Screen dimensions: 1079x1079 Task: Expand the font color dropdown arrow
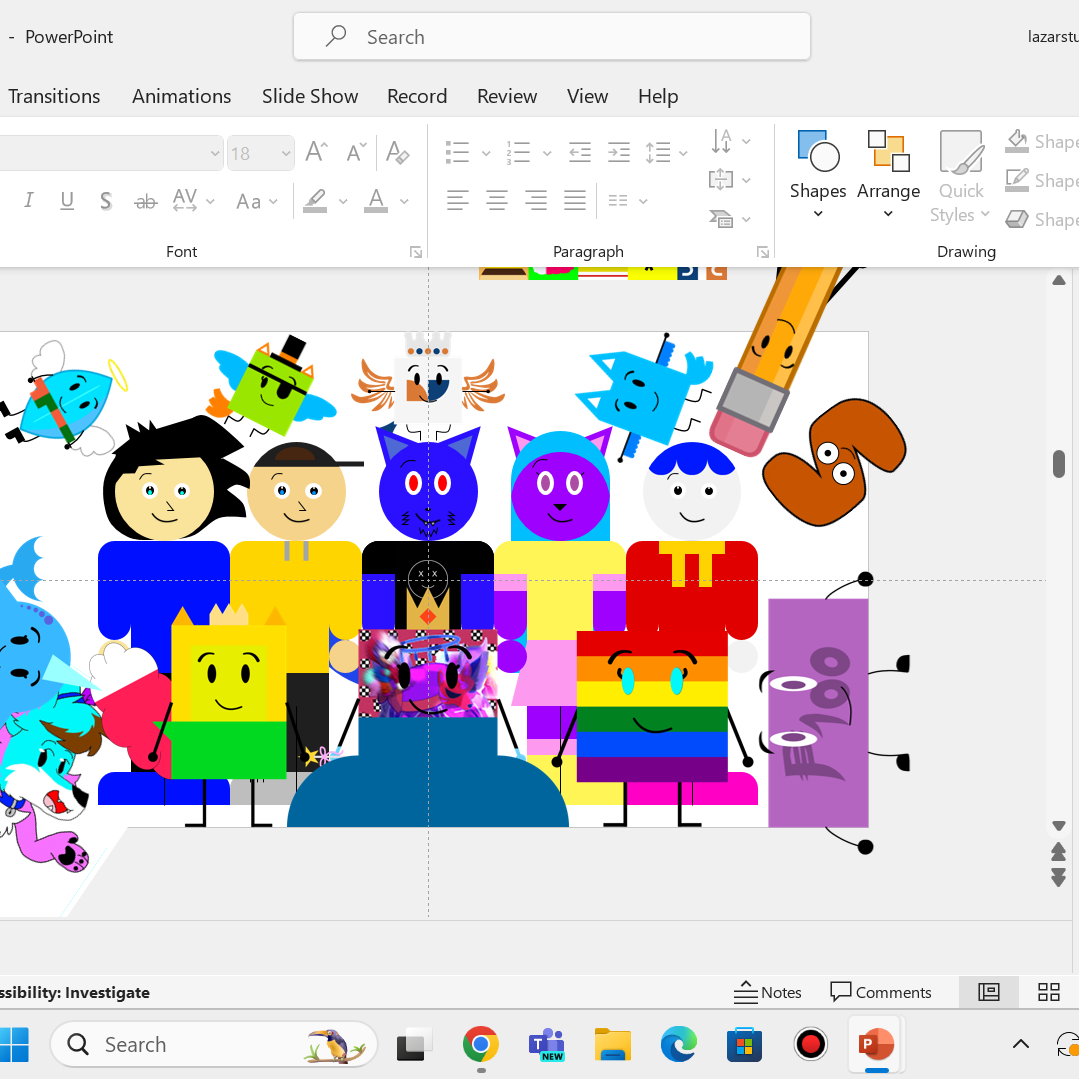(x=404, y=201)
